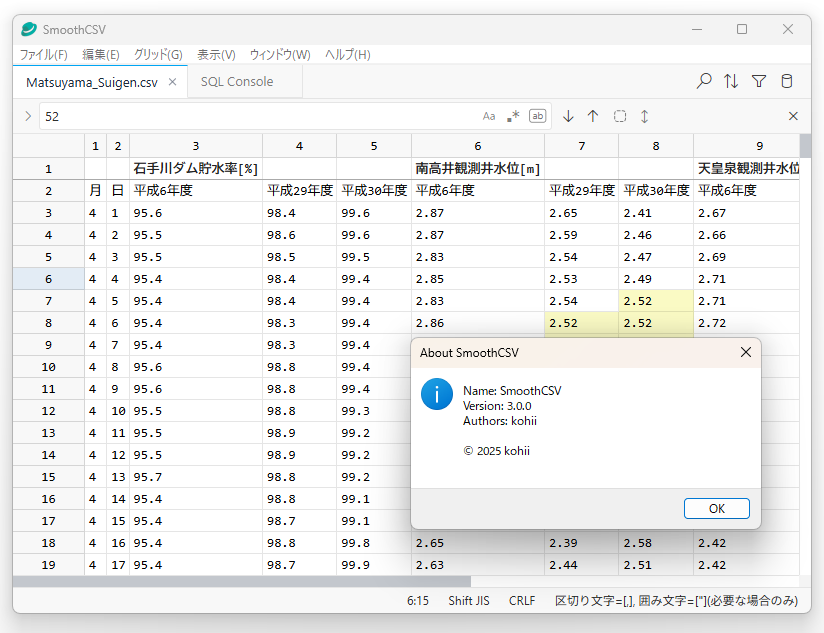Image resolution: width=824 pixels, height=633 pixels.
Task: Toggle case-sensitive matching with Aa
Action: (489, 116)
